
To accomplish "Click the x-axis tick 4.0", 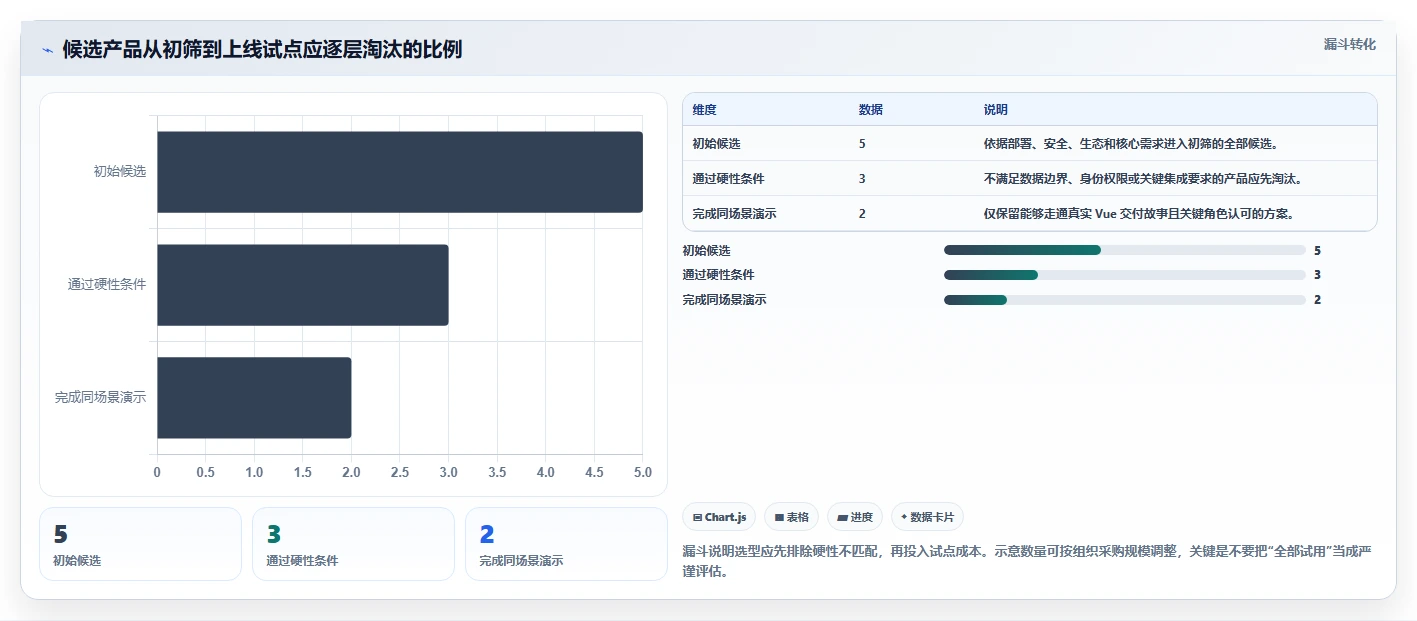I will pyautogui.click(x=546, y=472).
